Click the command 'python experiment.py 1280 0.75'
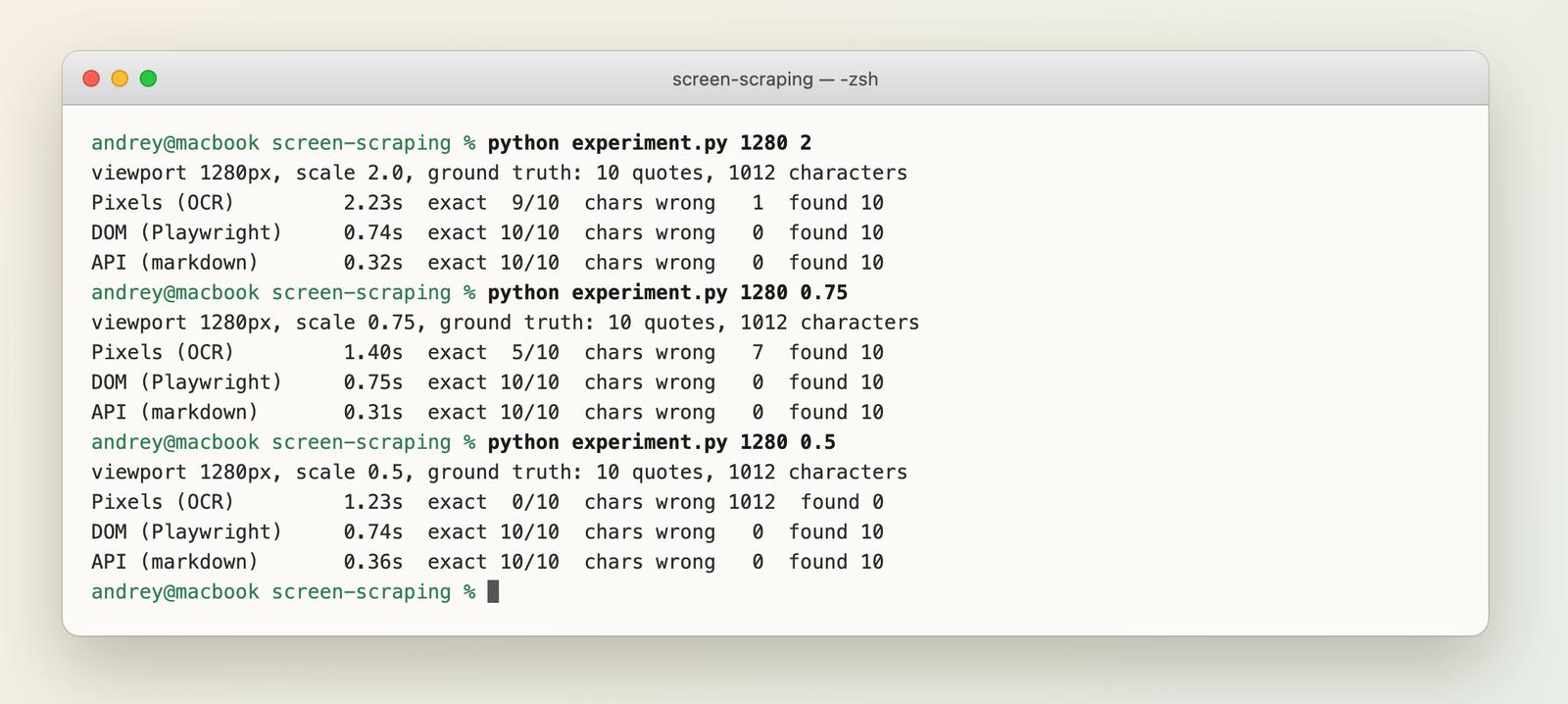The image size is (1568, 704). pos(667,293)
